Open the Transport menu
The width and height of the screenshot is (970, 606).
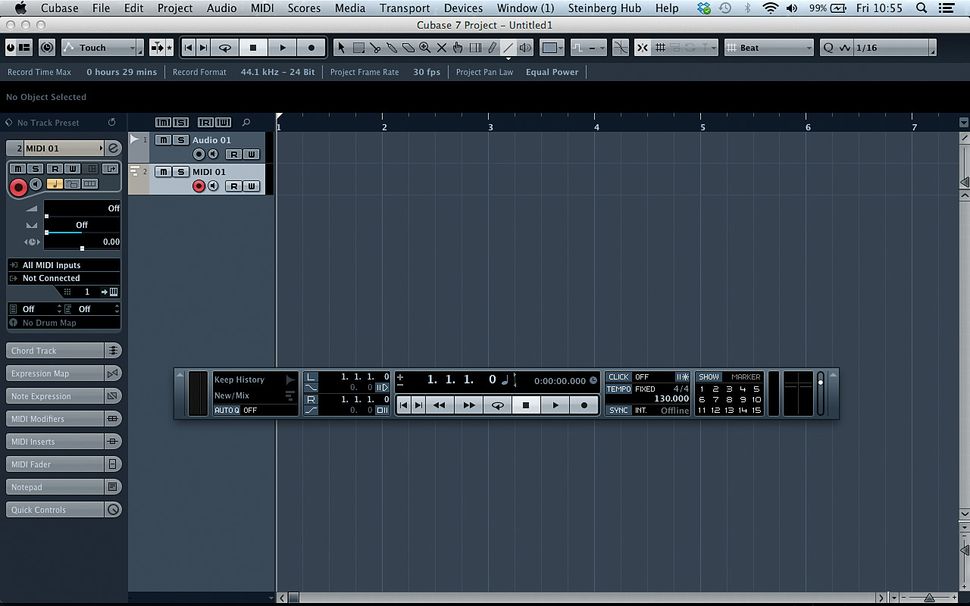[x=404, y=8]
